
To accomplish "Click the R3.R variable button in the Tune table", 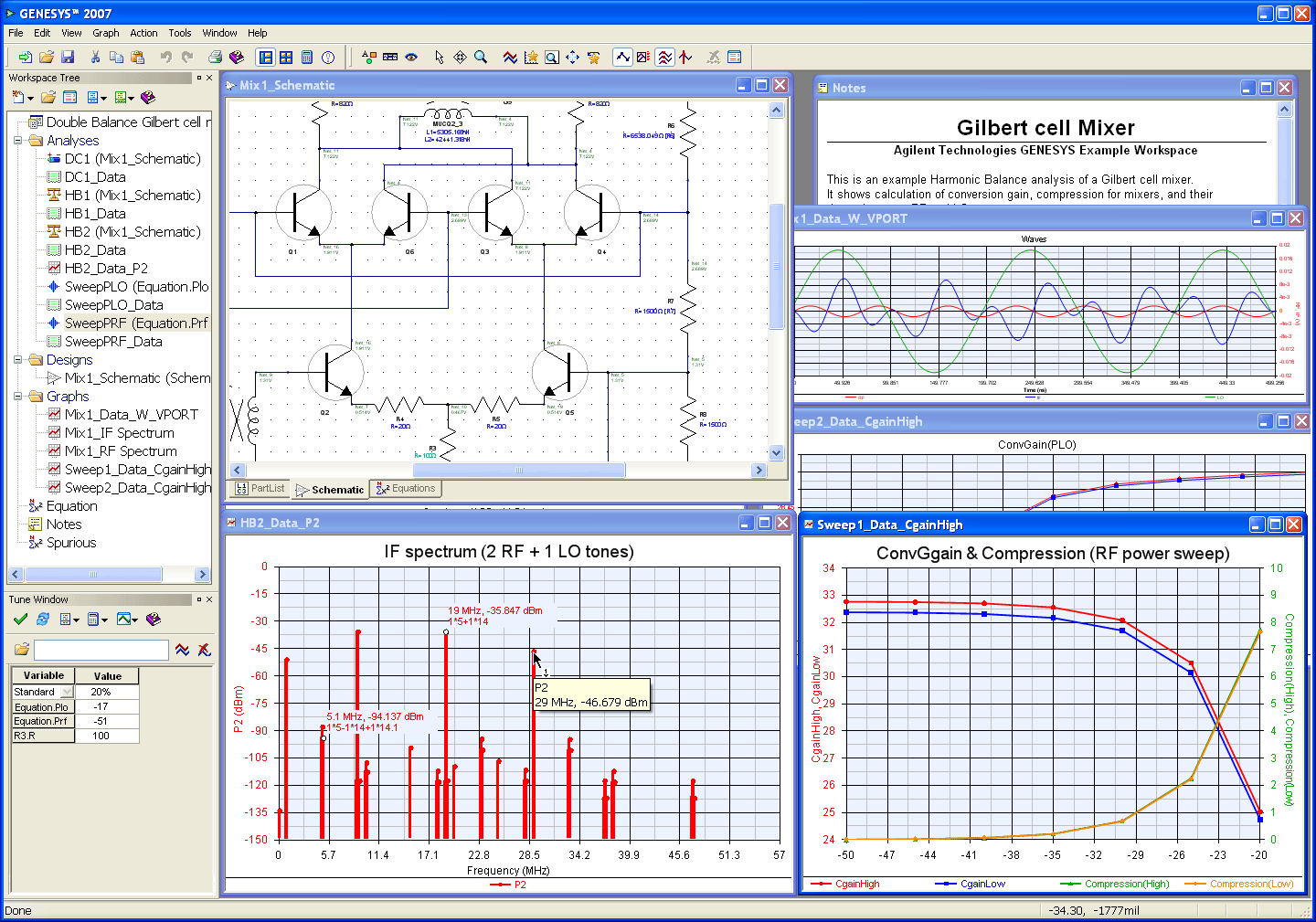I will [x=42, y=736].
